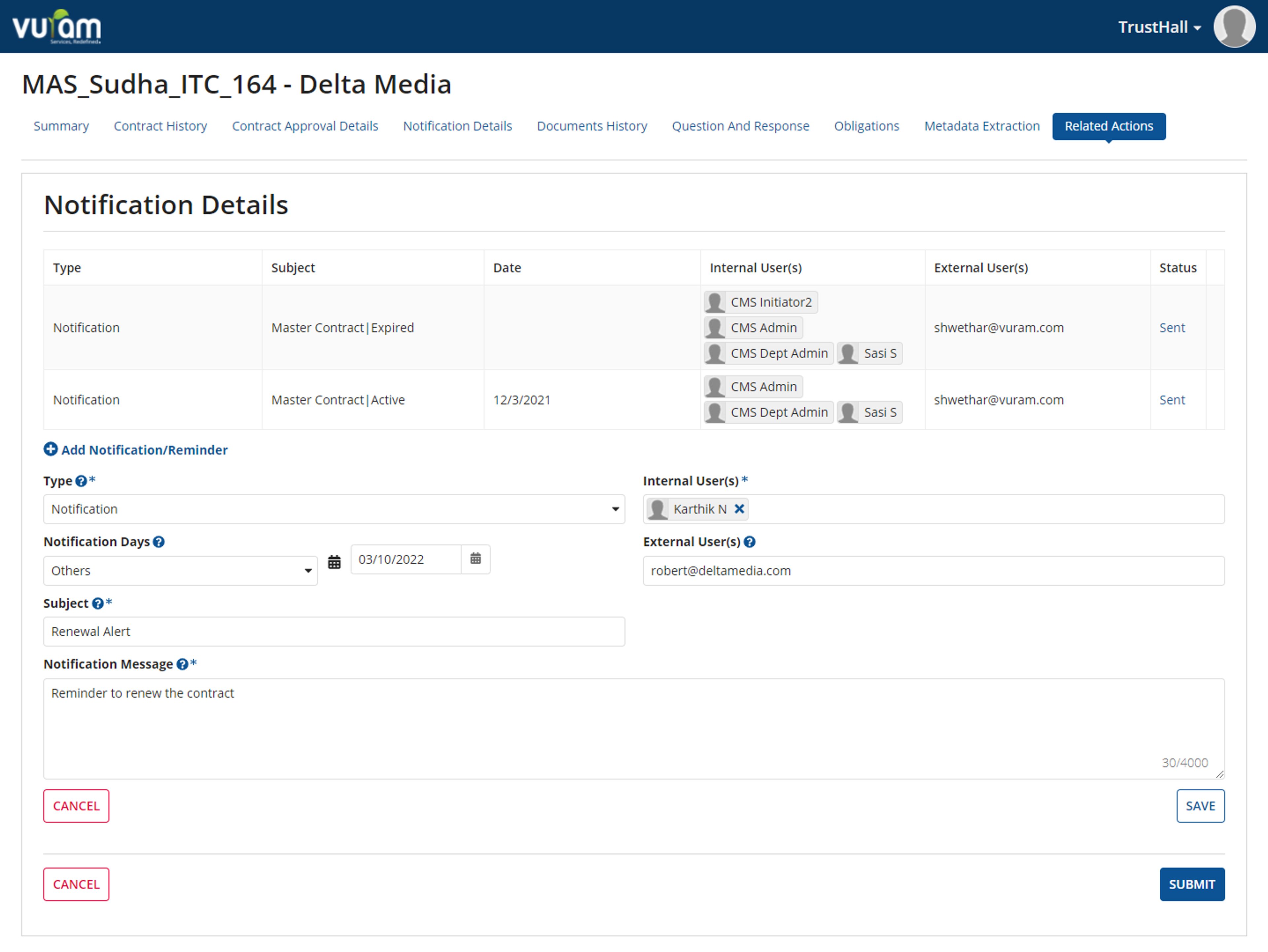The image size is (1268, 952).
Task: Click CMS Dept Admin chip in Expired row
Action: point(769,353)
